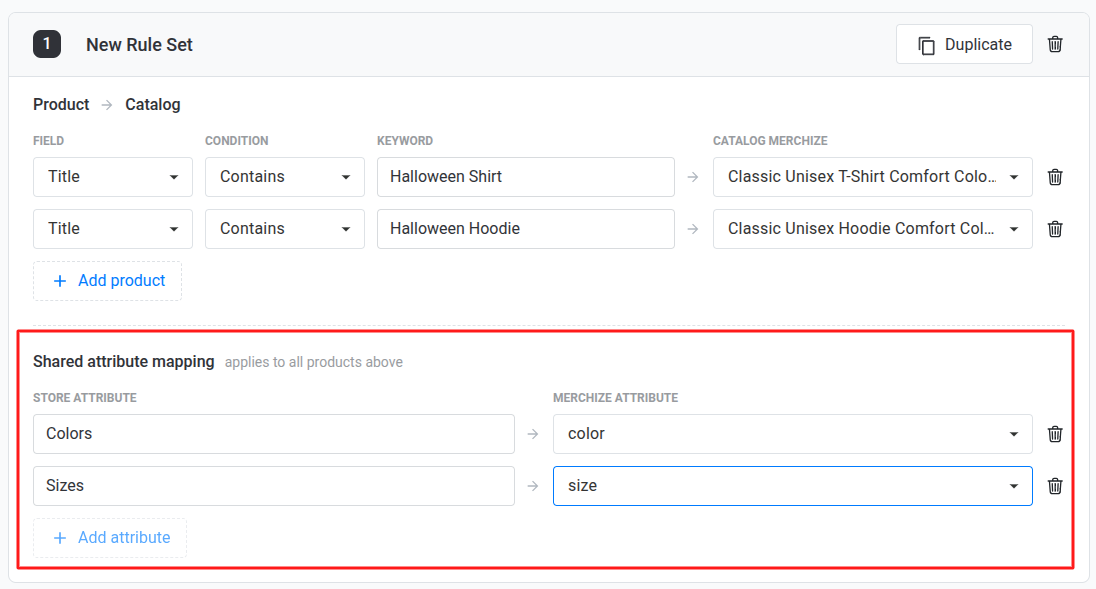This screenshot has width=1096, height=589.
Task: Open the Classic Unisex T-Shirt catalog dropdown
Action: coord(872,177)
